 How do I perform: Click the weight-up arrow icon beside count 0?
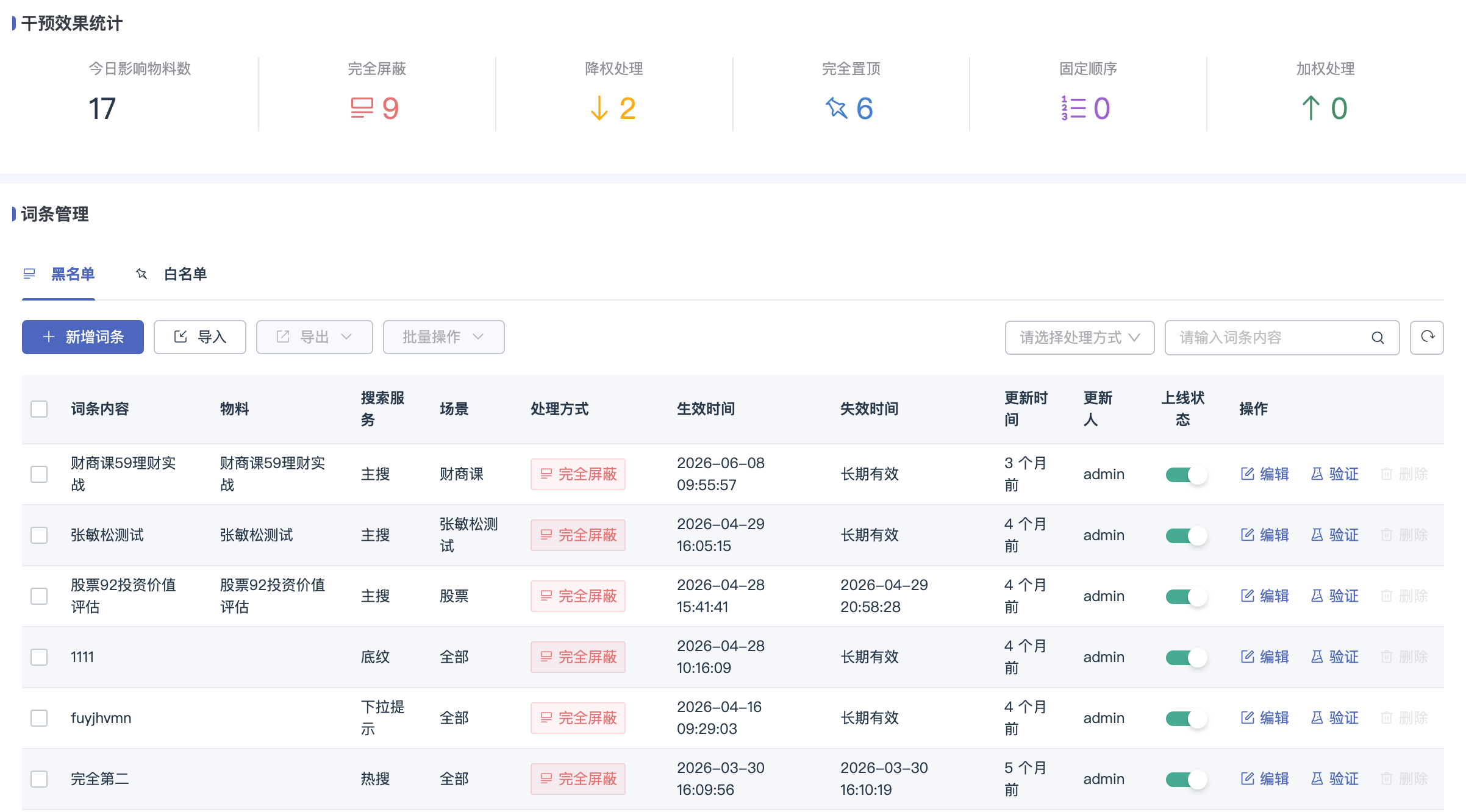click(x=1311, y=109)
